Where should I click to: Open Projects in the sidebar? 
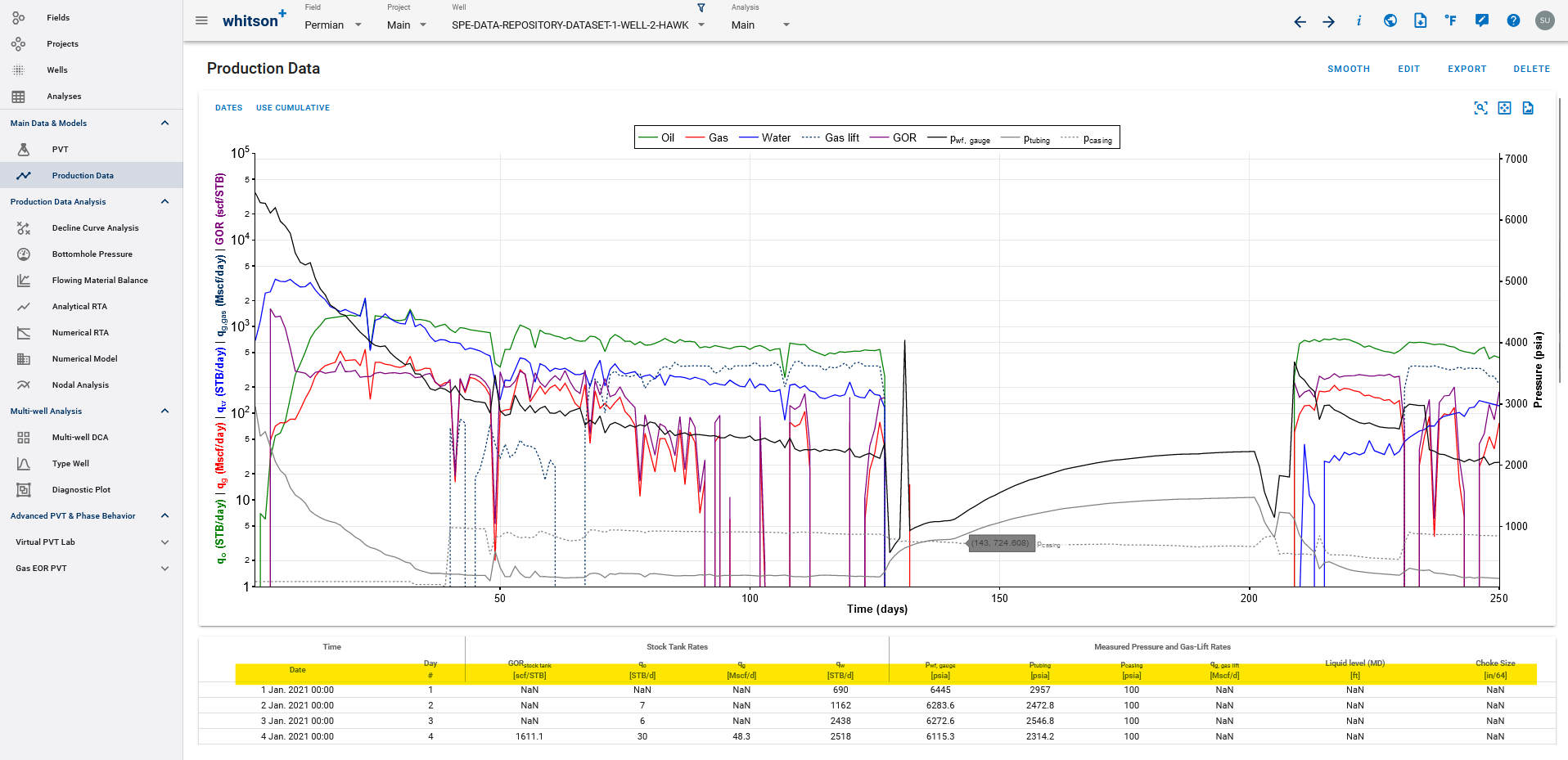click(x=91, y=44)
